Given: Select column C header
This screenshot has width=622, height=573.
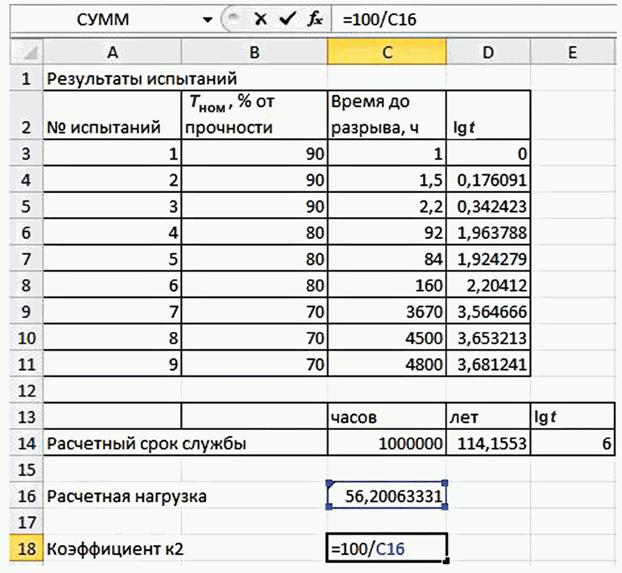Looking at the screenshot, I should 386,52.
